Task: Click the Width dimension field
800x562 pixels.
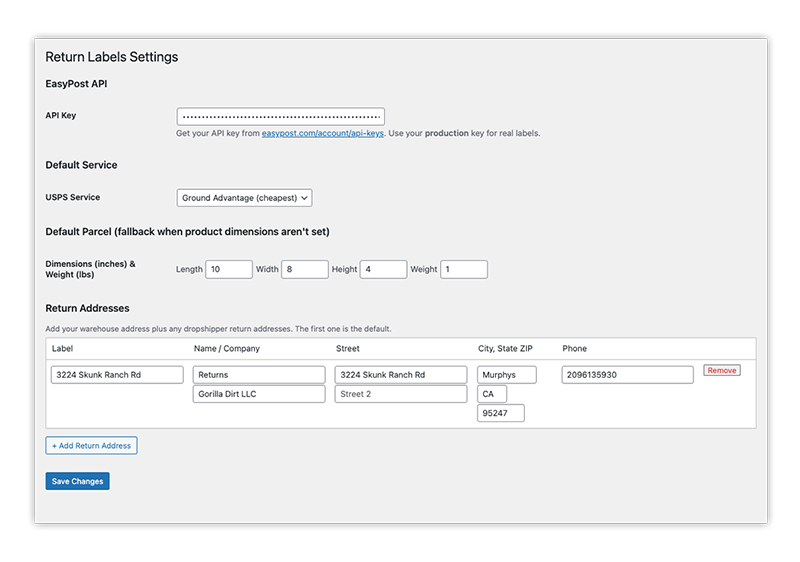Action: (305, 269)
